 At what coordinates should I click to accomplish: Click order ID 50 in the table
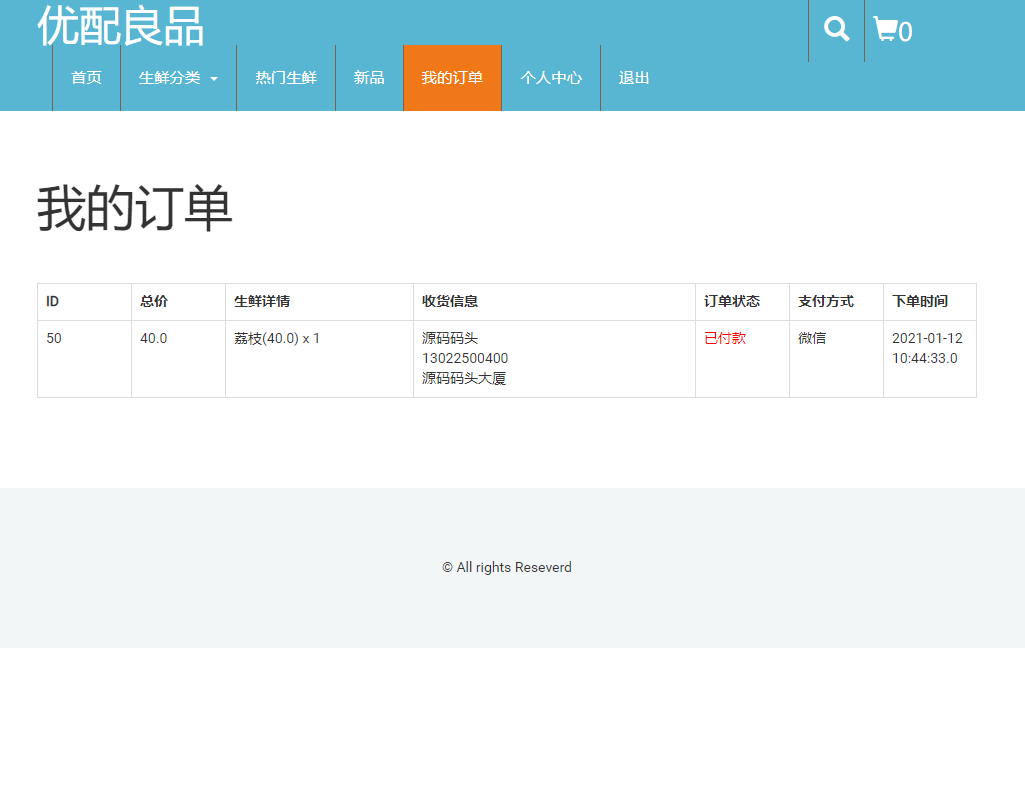click(x=53, y=338)
